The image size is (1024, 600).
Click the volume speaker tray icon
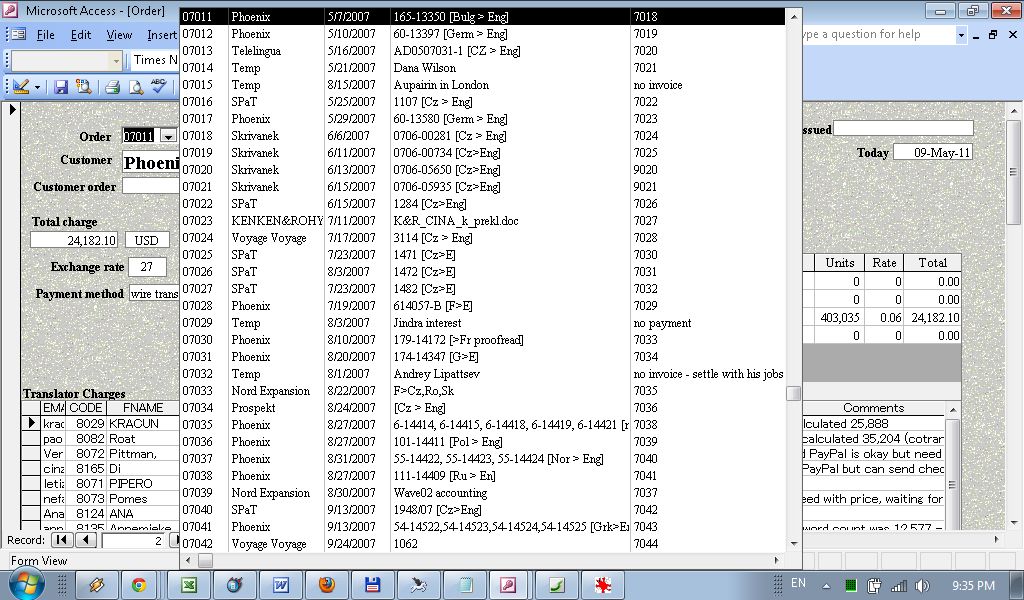pyautogui.click(x=922, y=586)
